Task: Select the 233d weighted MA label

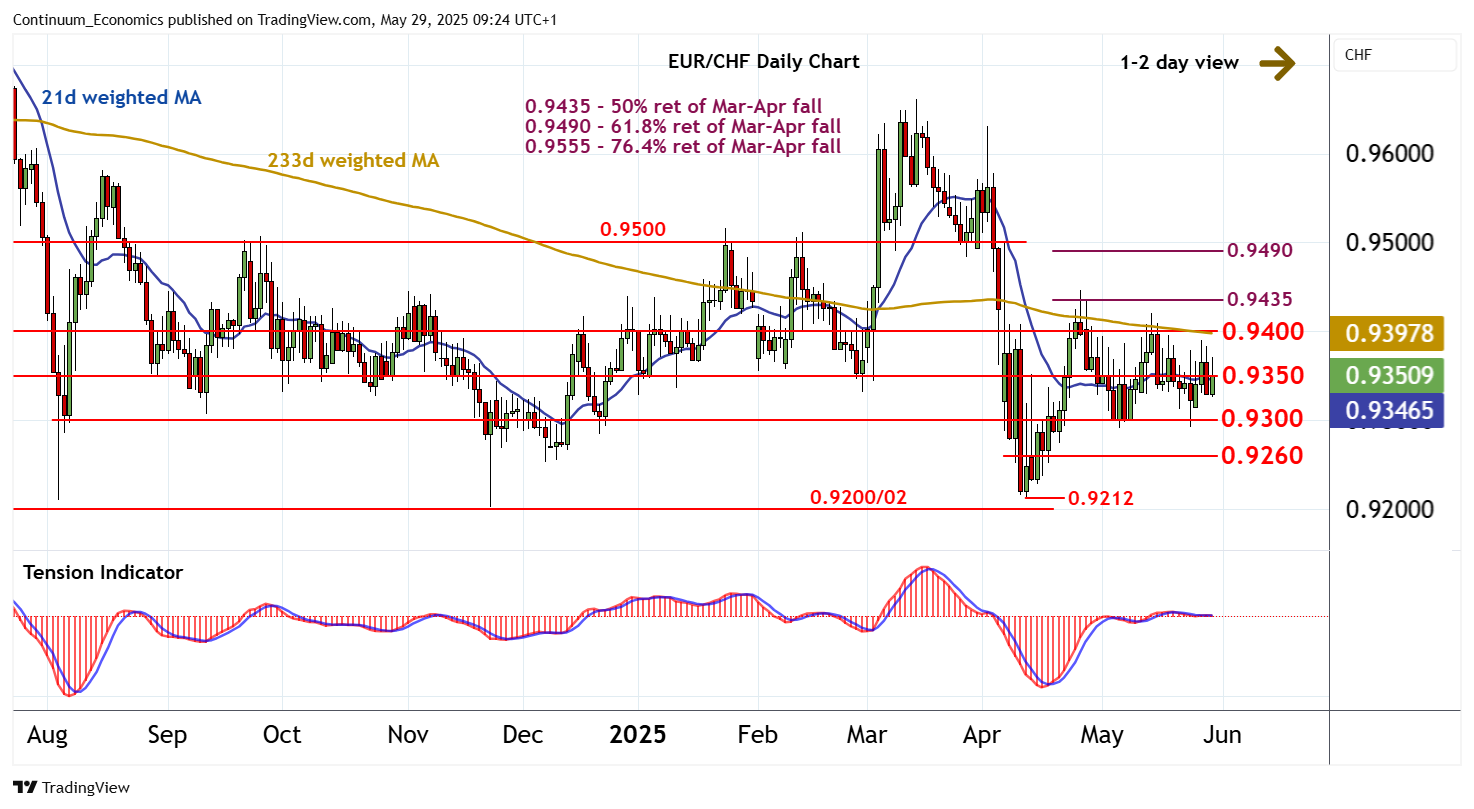Action: (353, 160)
